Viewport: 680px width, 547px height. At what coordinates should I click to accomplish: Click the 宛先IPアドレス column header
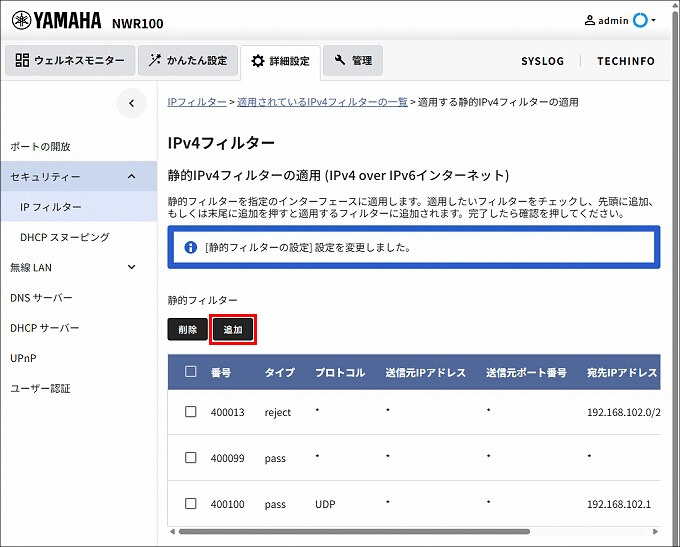point(622,372)
